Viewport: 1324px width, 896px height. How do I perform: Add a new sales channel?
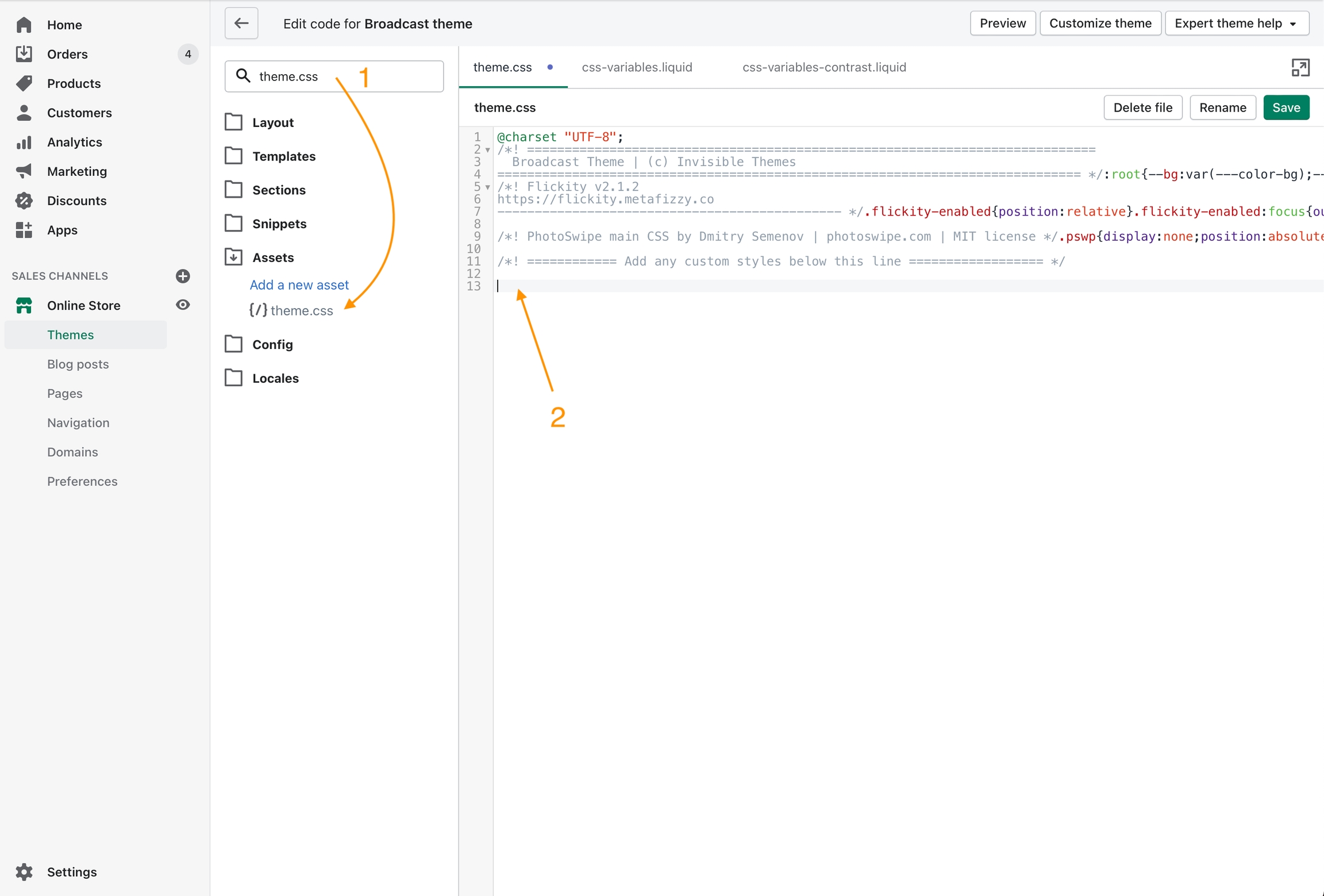[x=183, y=276]
